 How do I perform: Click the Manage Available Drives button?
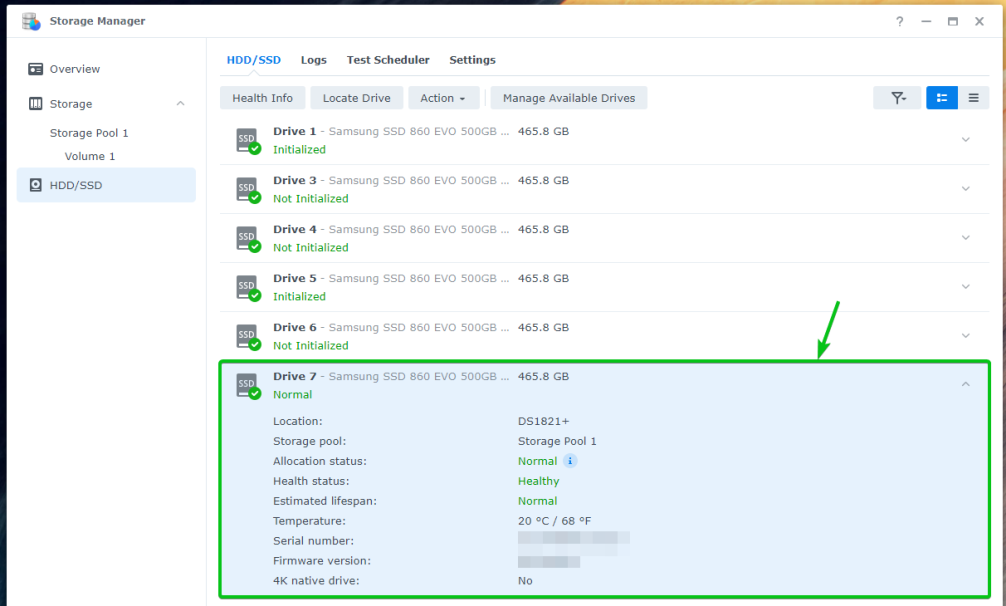569,98
